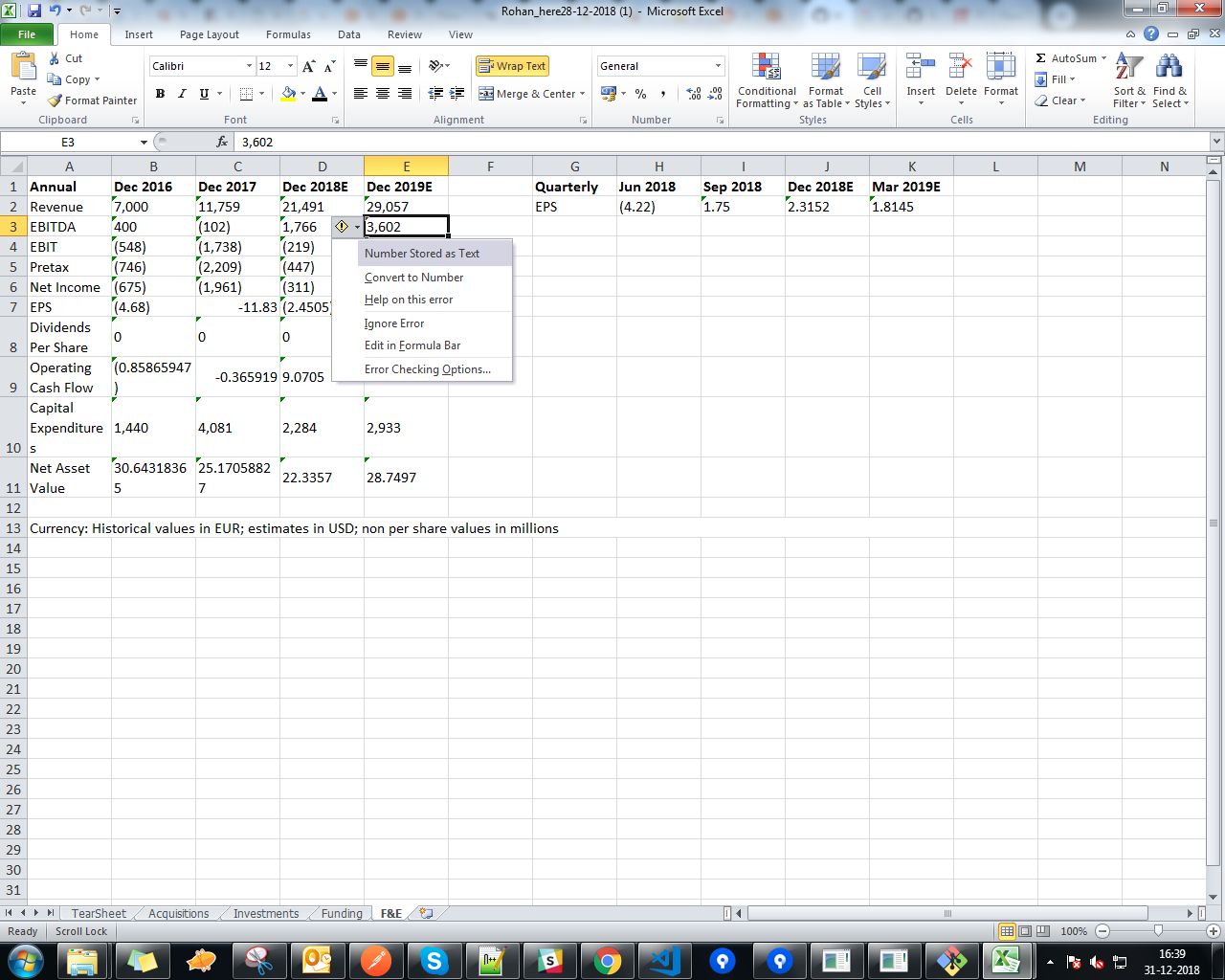Click Decrease Indent icon

pos(435,94)
